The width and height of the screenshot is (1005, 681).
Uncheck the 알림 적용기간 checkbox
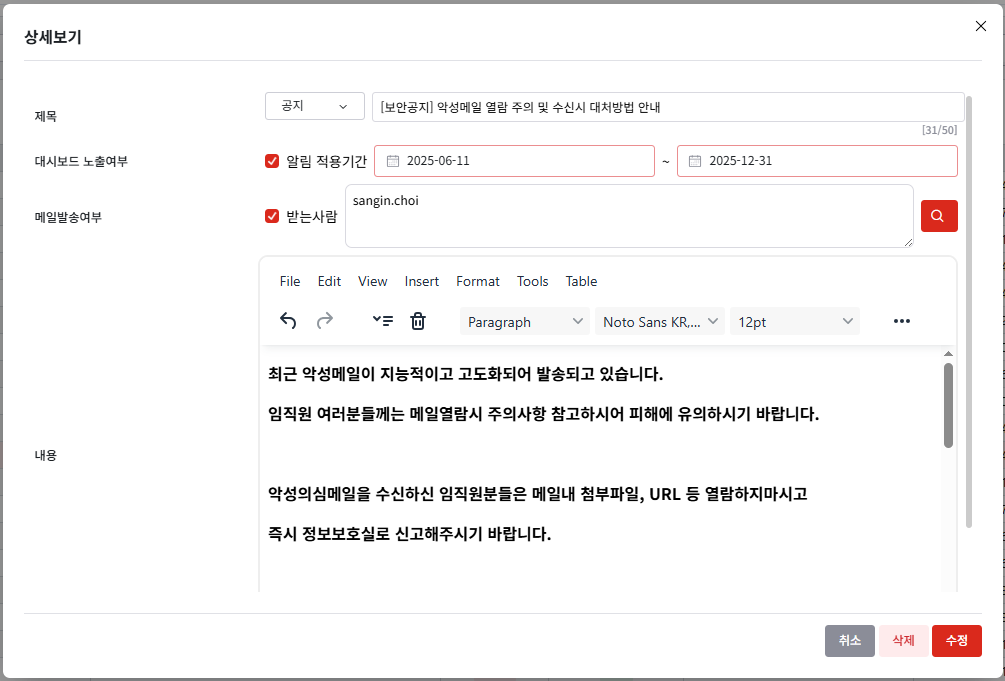[272, 161]
